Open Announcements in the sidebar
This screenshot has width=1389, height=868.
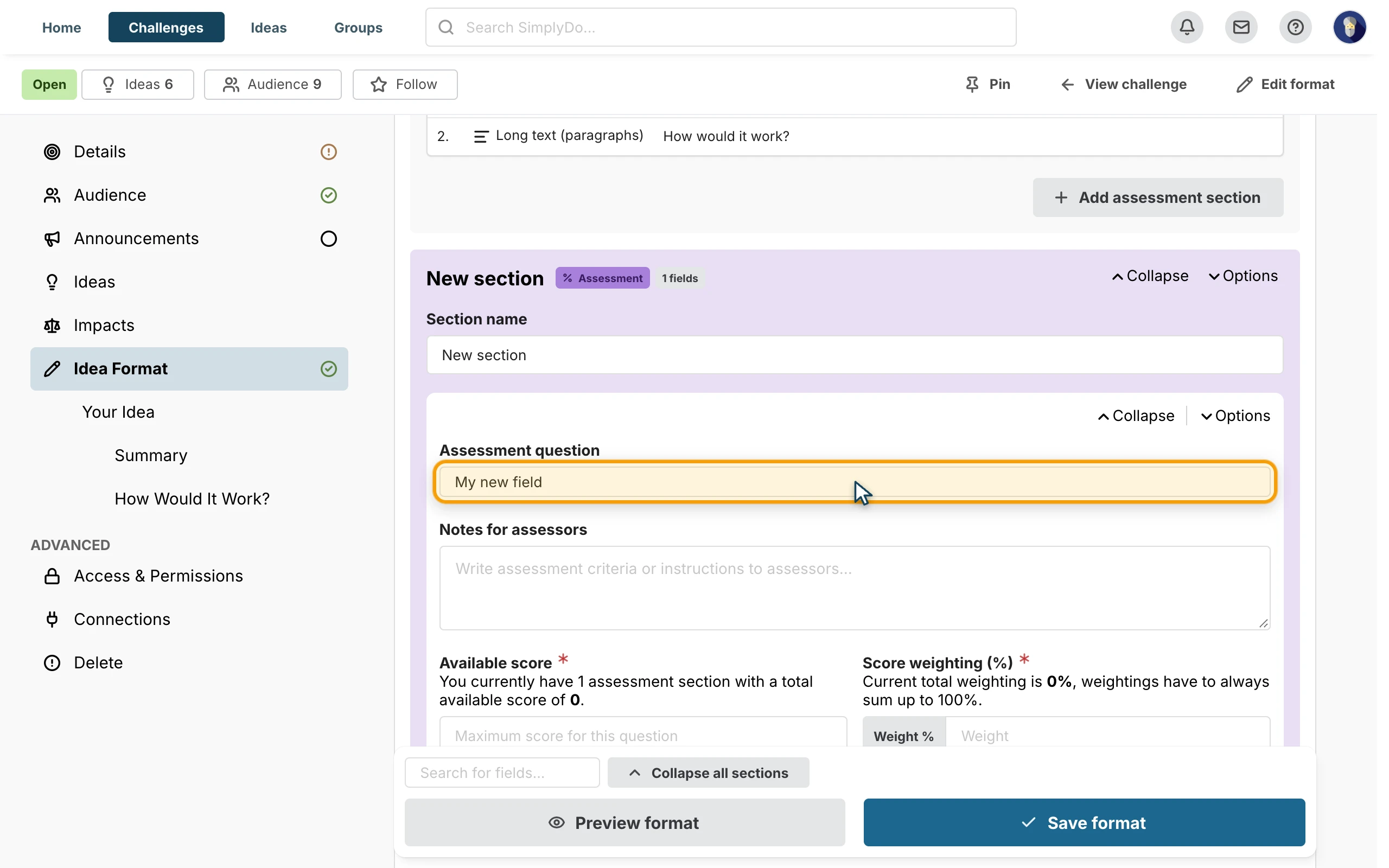click(189, 239)
